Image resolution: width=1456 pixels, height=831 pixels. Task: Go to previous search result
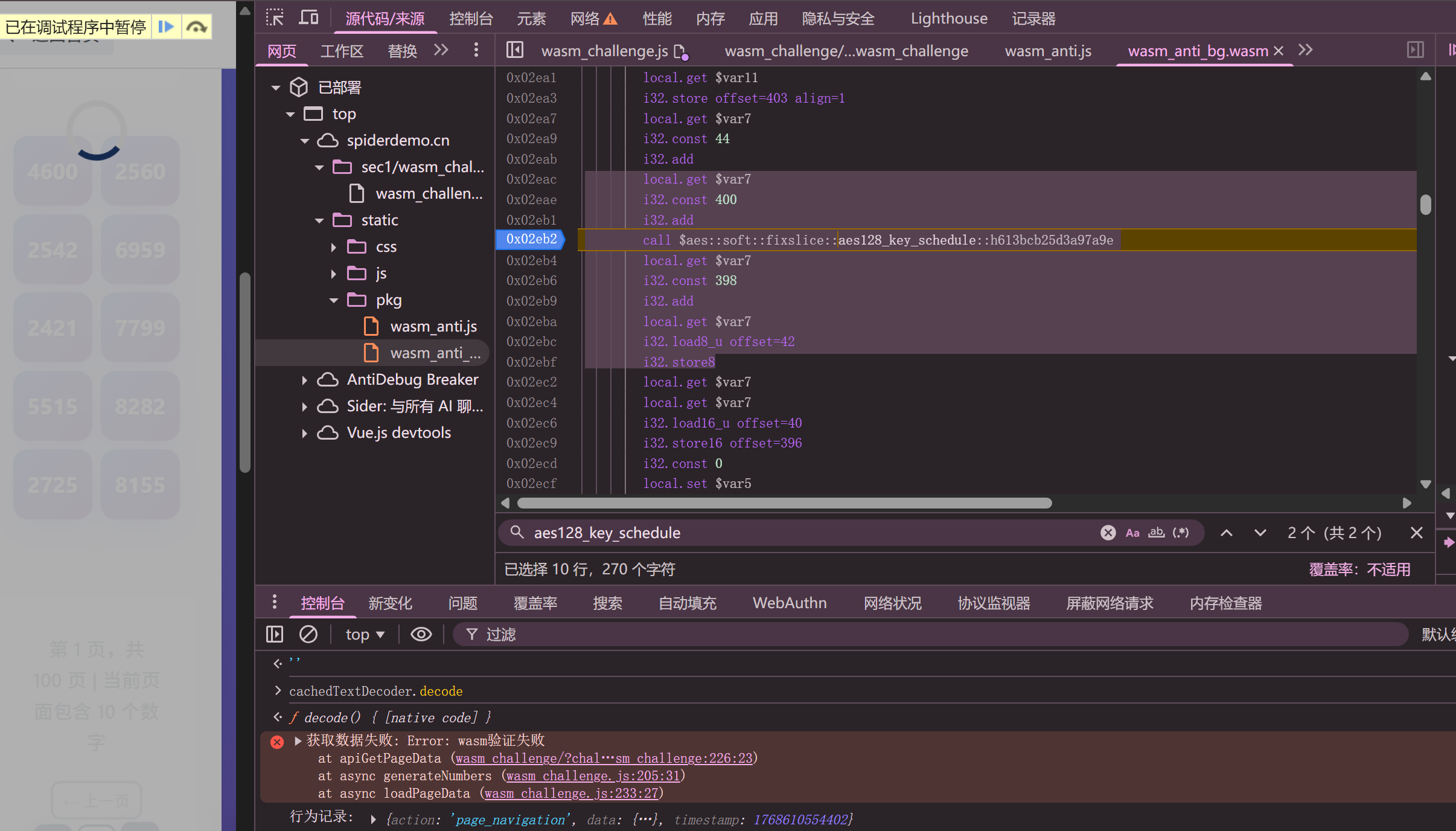pos(1226,533)
